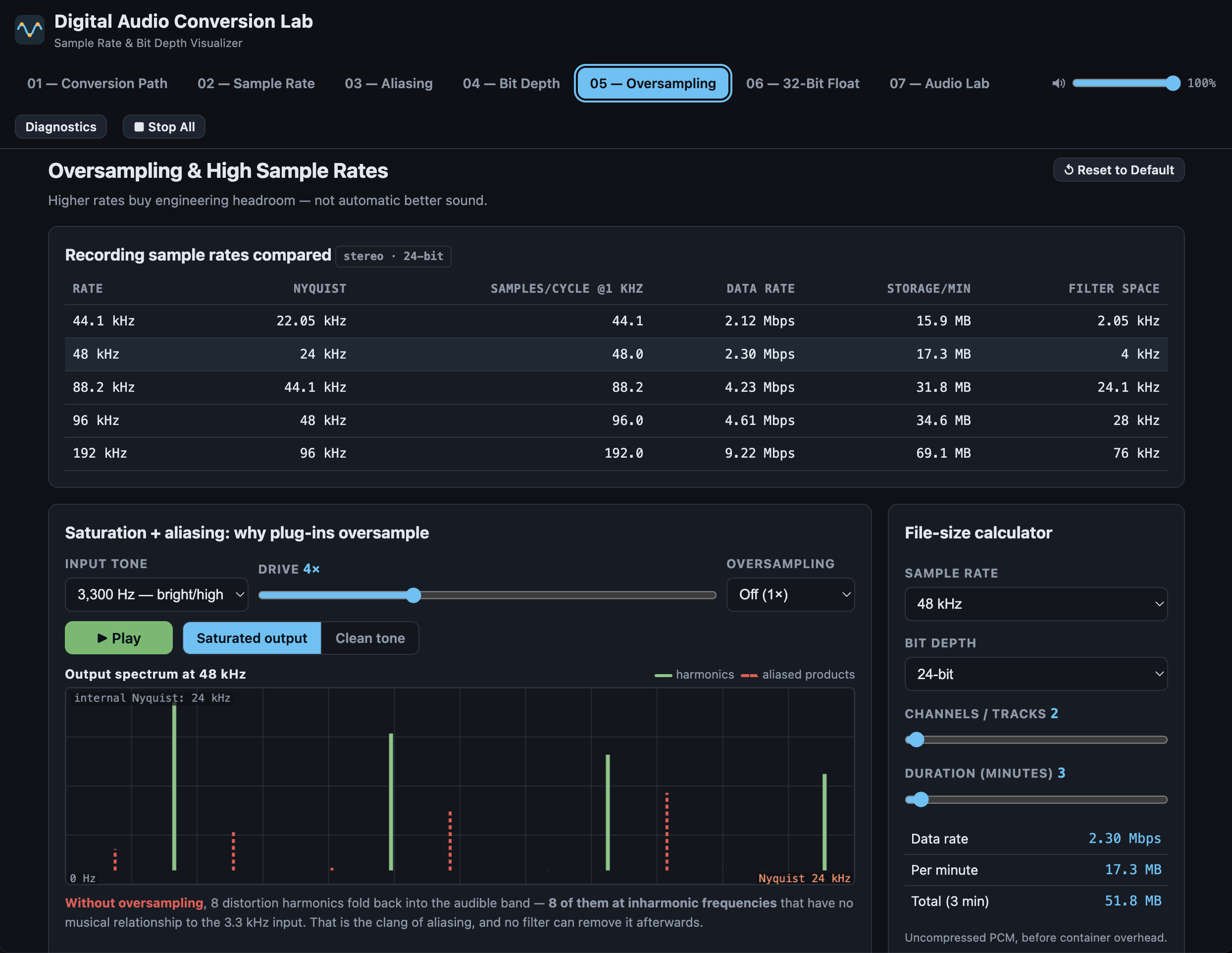Open the Sample Rate selector

(1036, 604)
